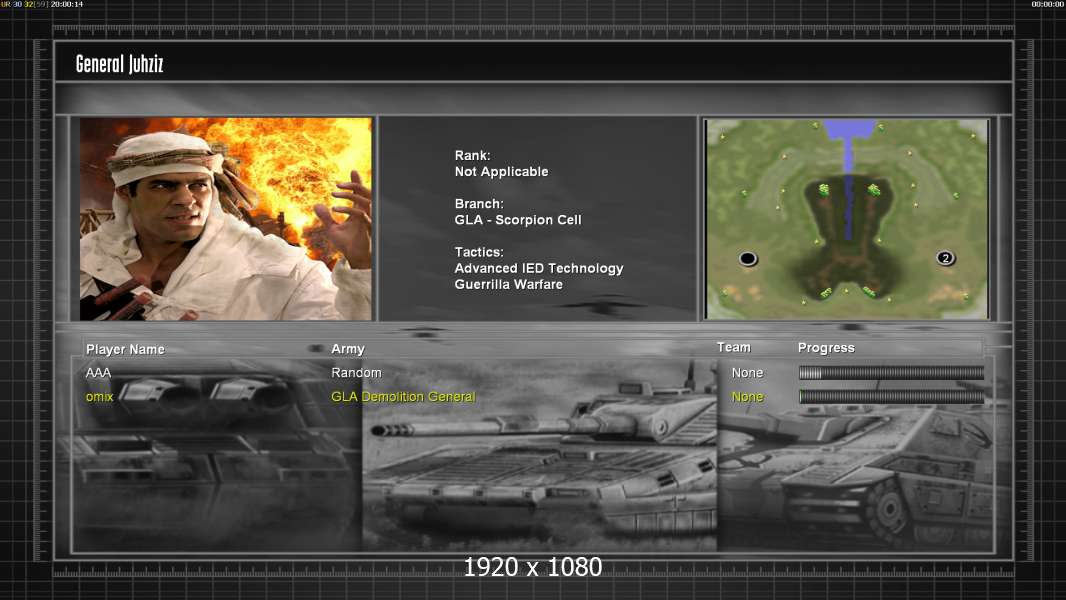Click the Team 'None' value for AAA

[747, 373]
